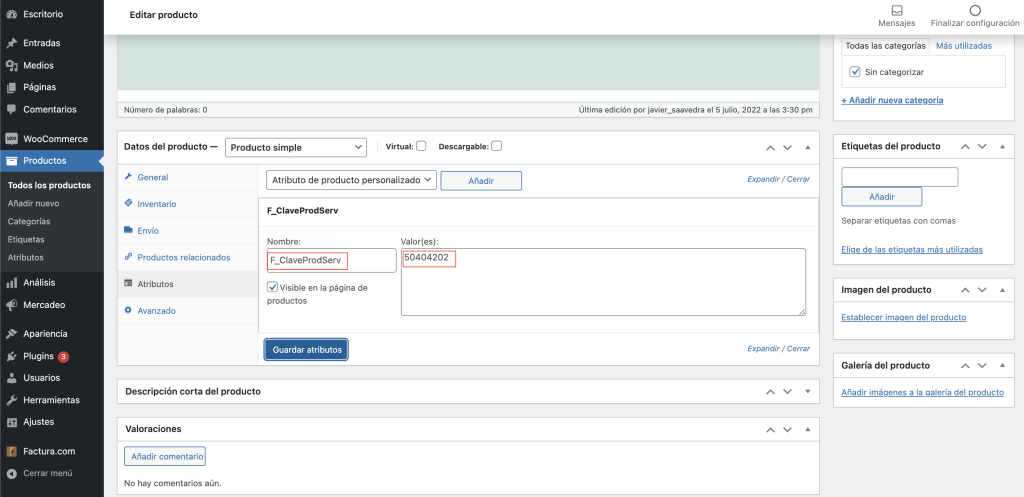The width and height of the screenshot is (1024, 497).
Task: Click Elige de las etiquetas más utilizadas
Action: 912,249
